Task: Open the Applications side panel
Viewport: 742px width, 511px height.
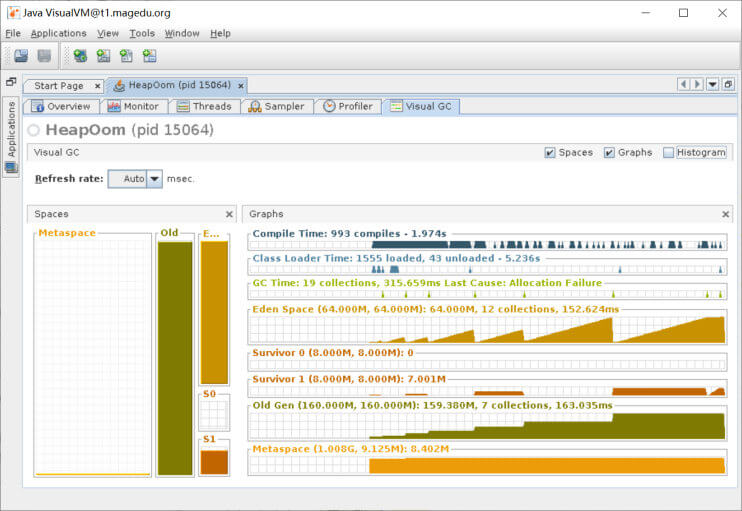Action: [11, 137]
